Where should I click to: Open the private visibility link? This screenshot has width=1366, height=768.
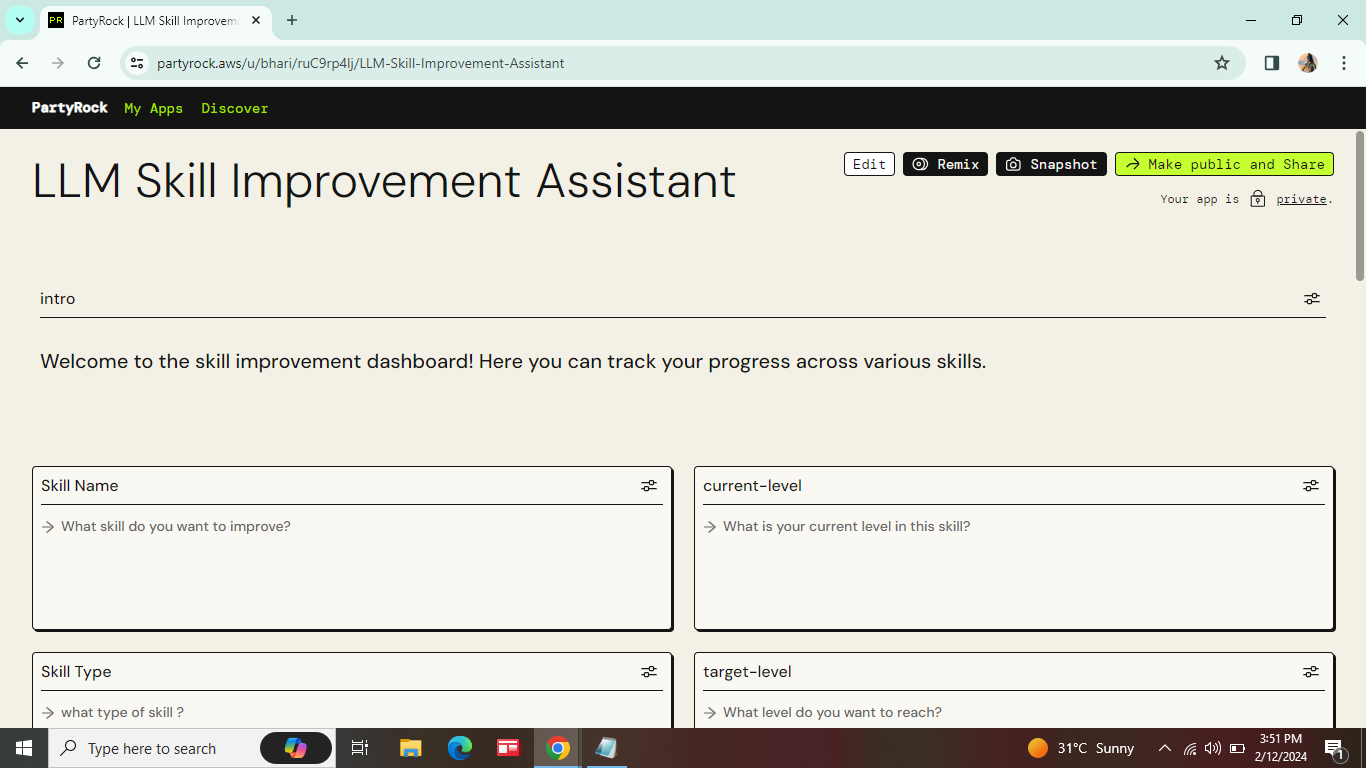1301,199
